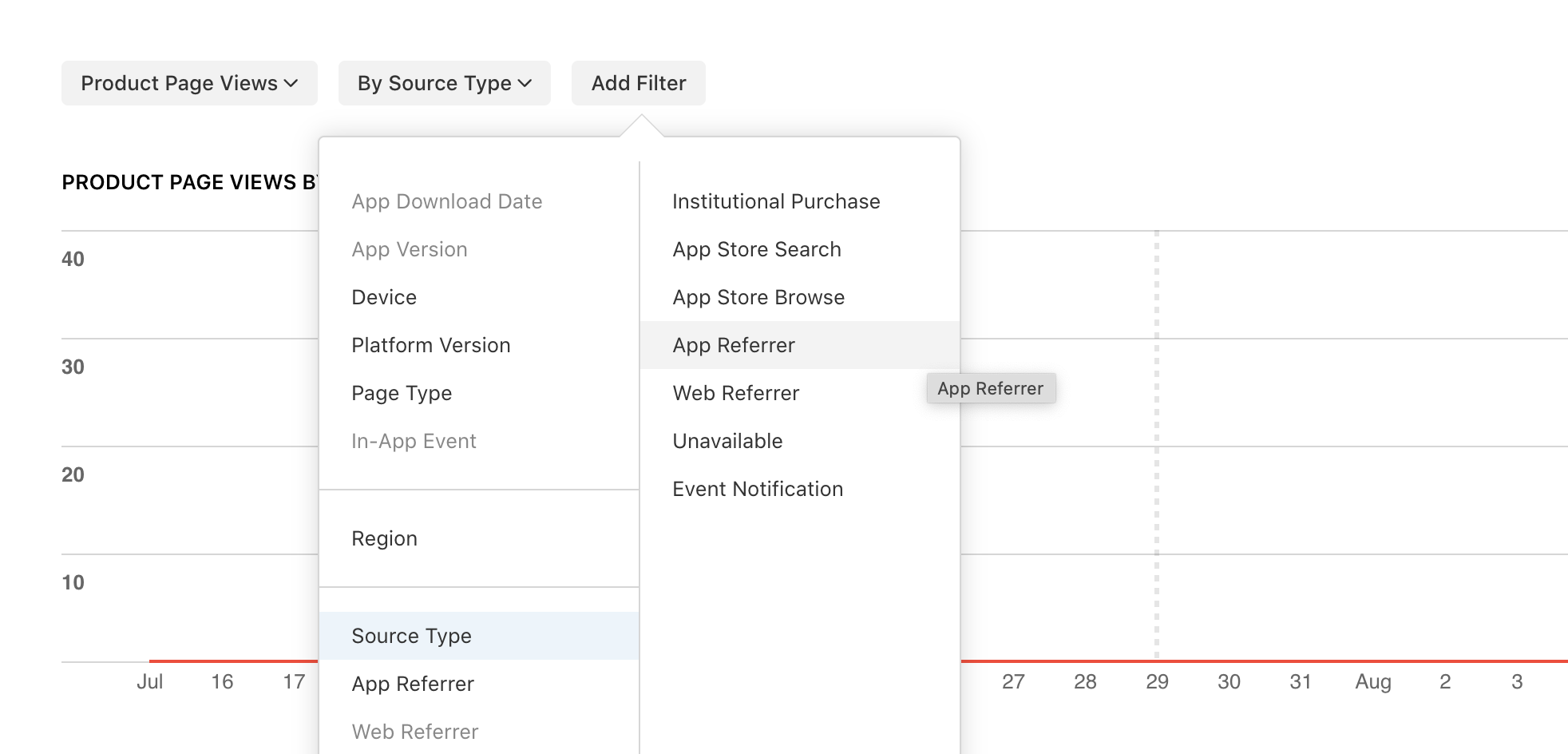The image size is (1568, 754).
Task: Select App Store Browse source type
Action: pos(758,297)
